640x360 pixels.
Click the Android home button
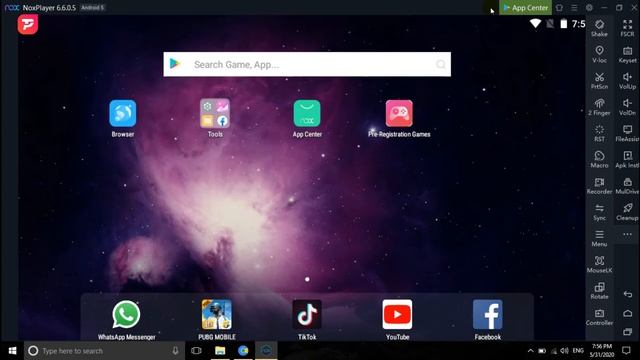tap(628, 313)
